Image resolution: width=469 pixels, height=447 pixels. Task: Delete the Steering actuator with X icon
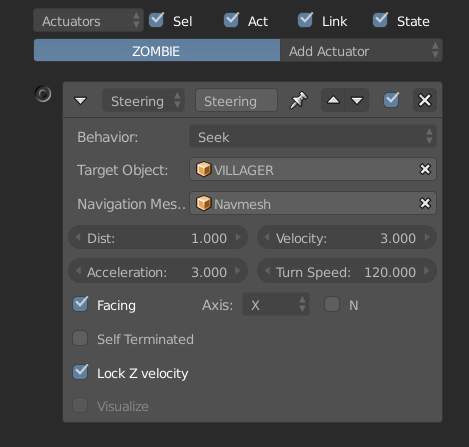point(425,100)
